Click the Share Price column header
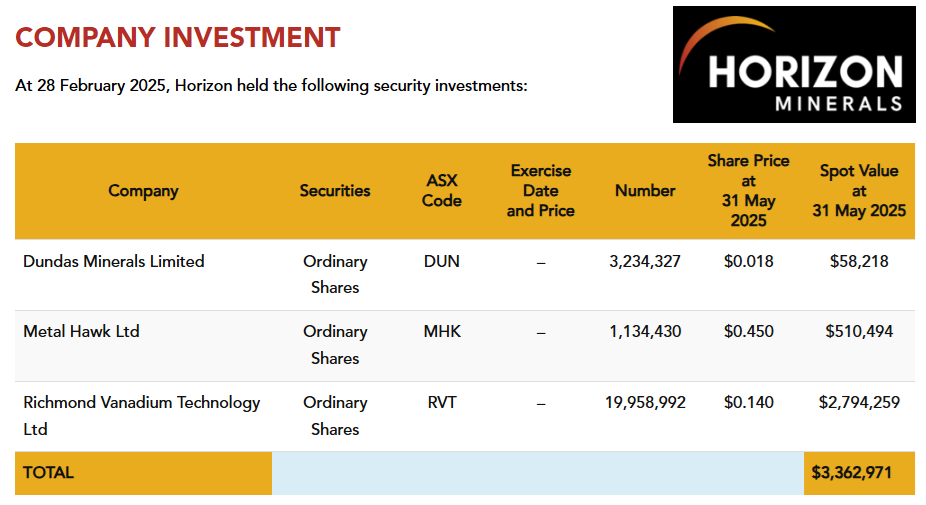Viewport: 926px width, 505px height. tap(748, 190)
